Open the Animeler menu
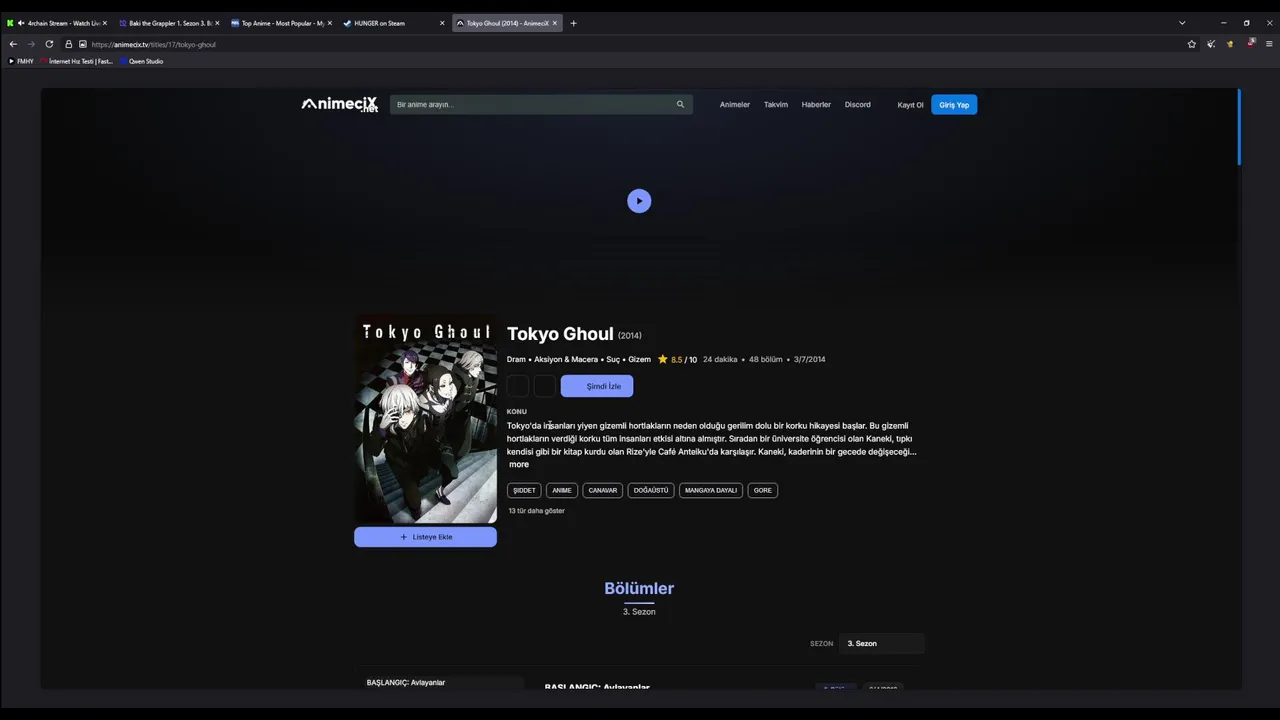Screen dimensions: 1280x720 (x=735, y=104)
